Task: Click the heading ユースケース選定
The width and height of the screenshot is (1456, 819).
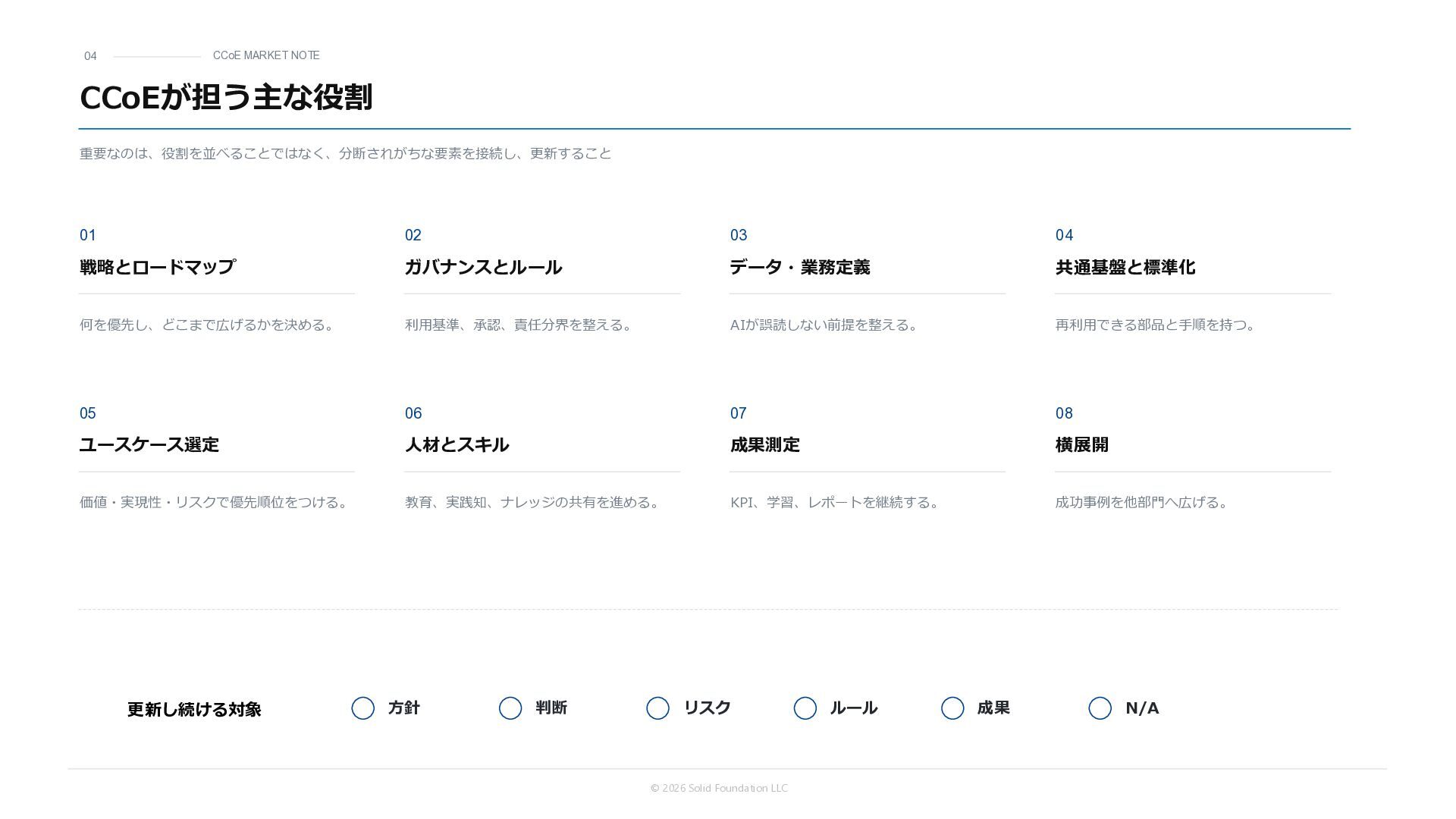Action: point(149,444)
